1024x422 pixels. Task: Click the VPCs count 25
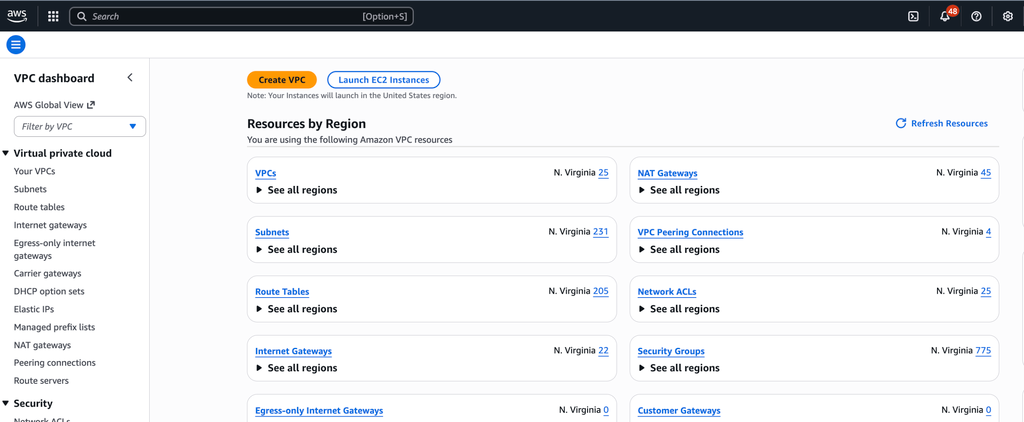pyautogui.click(x=603, y=172)
